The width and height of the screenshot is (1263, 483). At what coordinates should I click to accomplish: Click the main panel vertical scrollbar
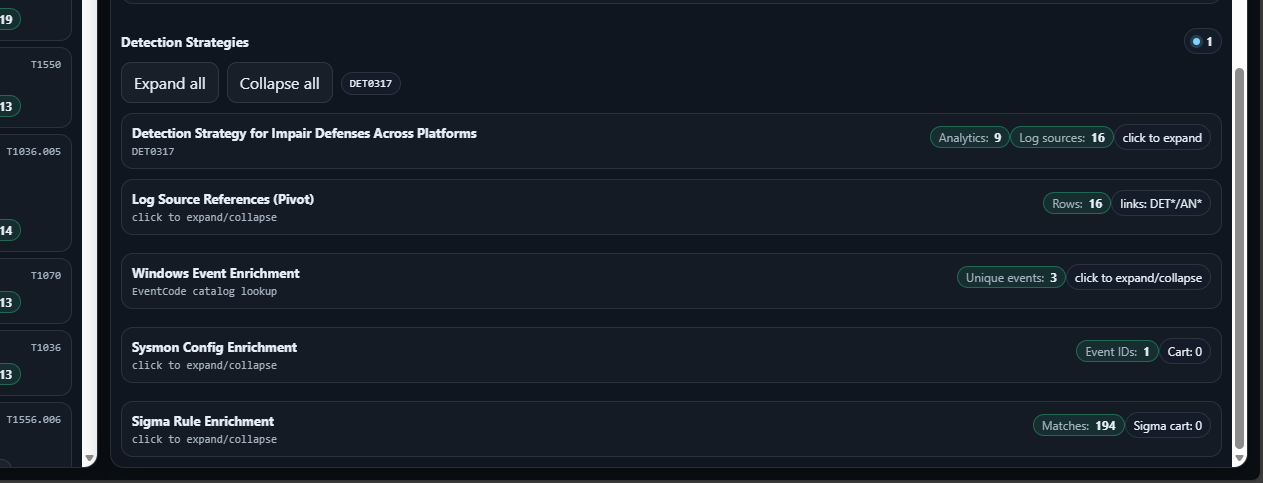1240,258
